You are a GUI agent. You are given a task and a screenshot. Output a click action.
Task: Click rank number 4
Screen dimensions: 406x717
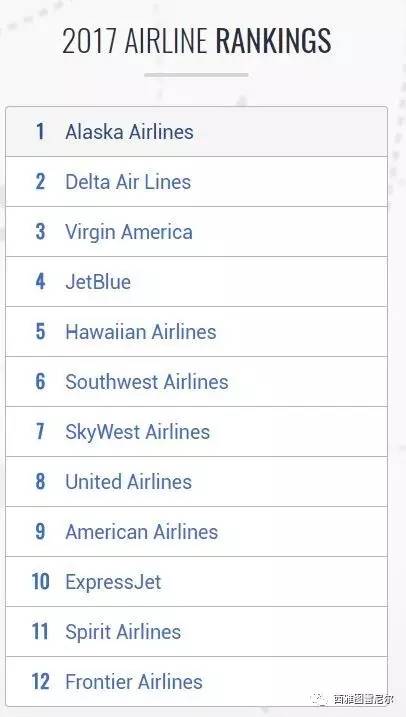[x=40, y=281]
